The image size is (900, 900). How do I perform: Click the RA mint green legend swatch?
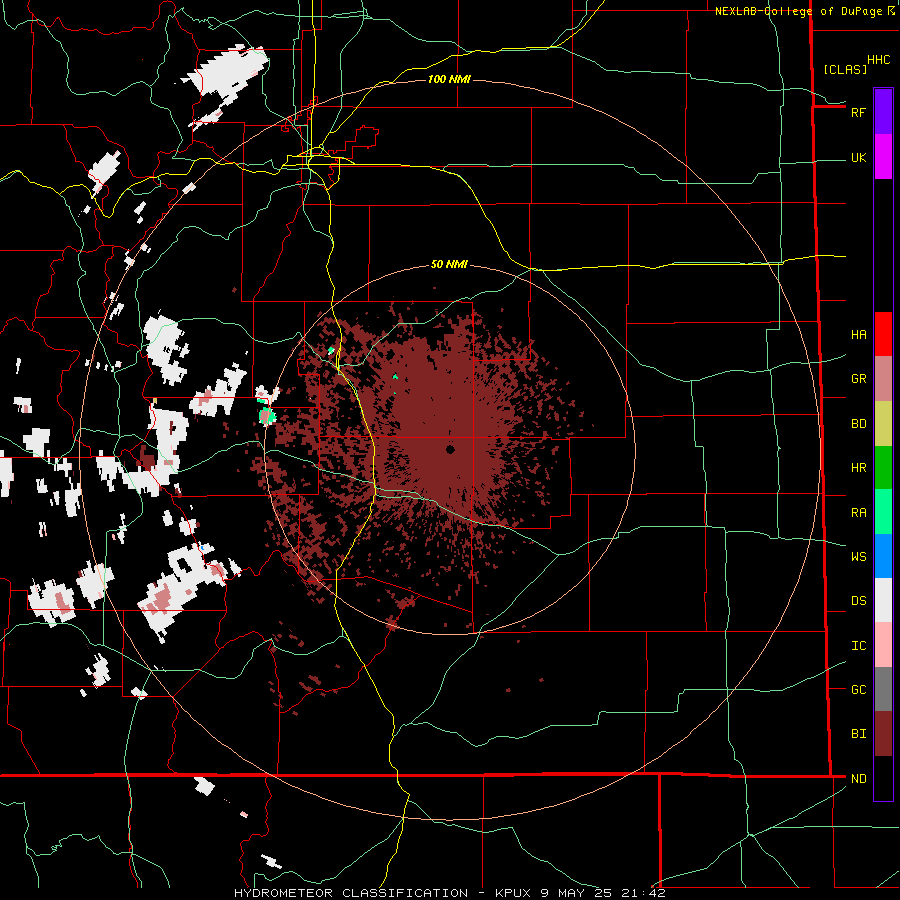tap(883, 512)
